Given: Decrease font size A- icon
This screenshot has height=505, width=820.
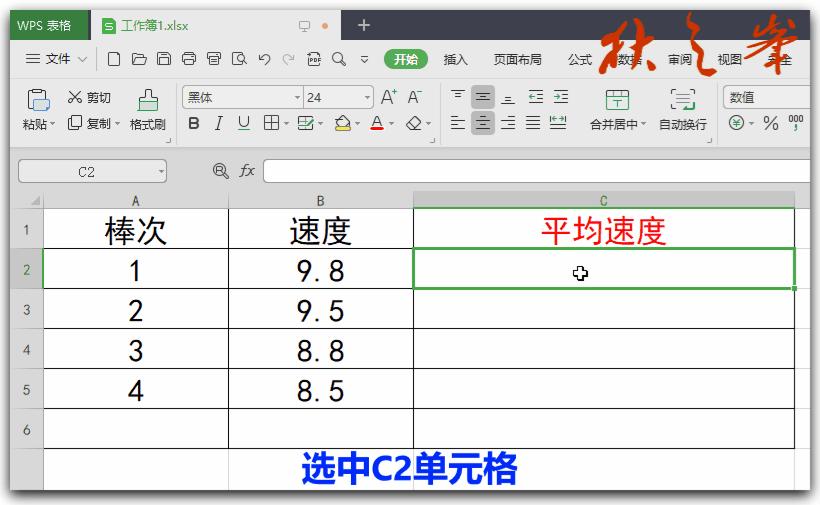Looking at the screenshot, I should point(414,97).
